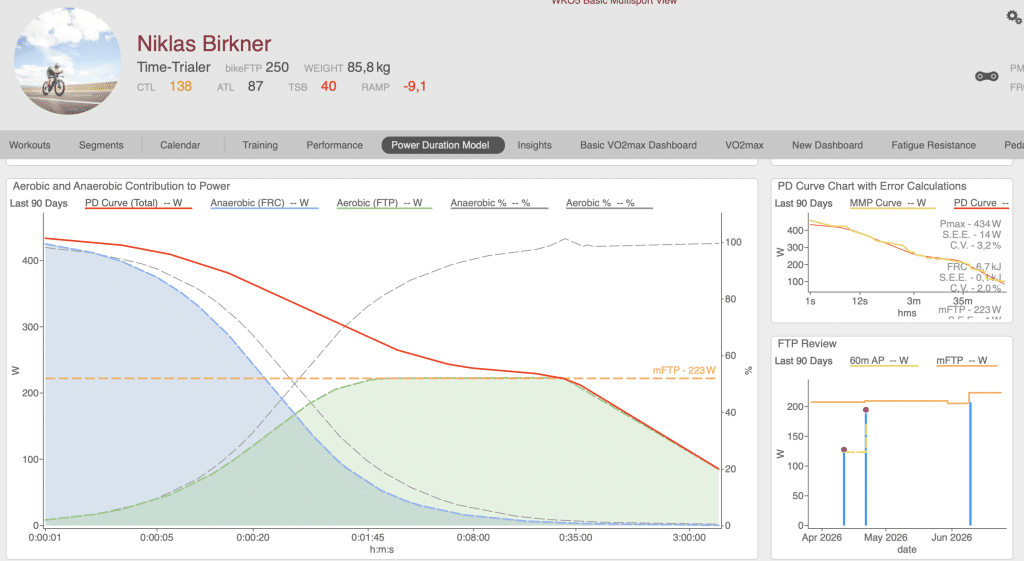Screen dimensions: 1024x561
Task: Click the RAMP value -9,1
Action: coord(415,86)
